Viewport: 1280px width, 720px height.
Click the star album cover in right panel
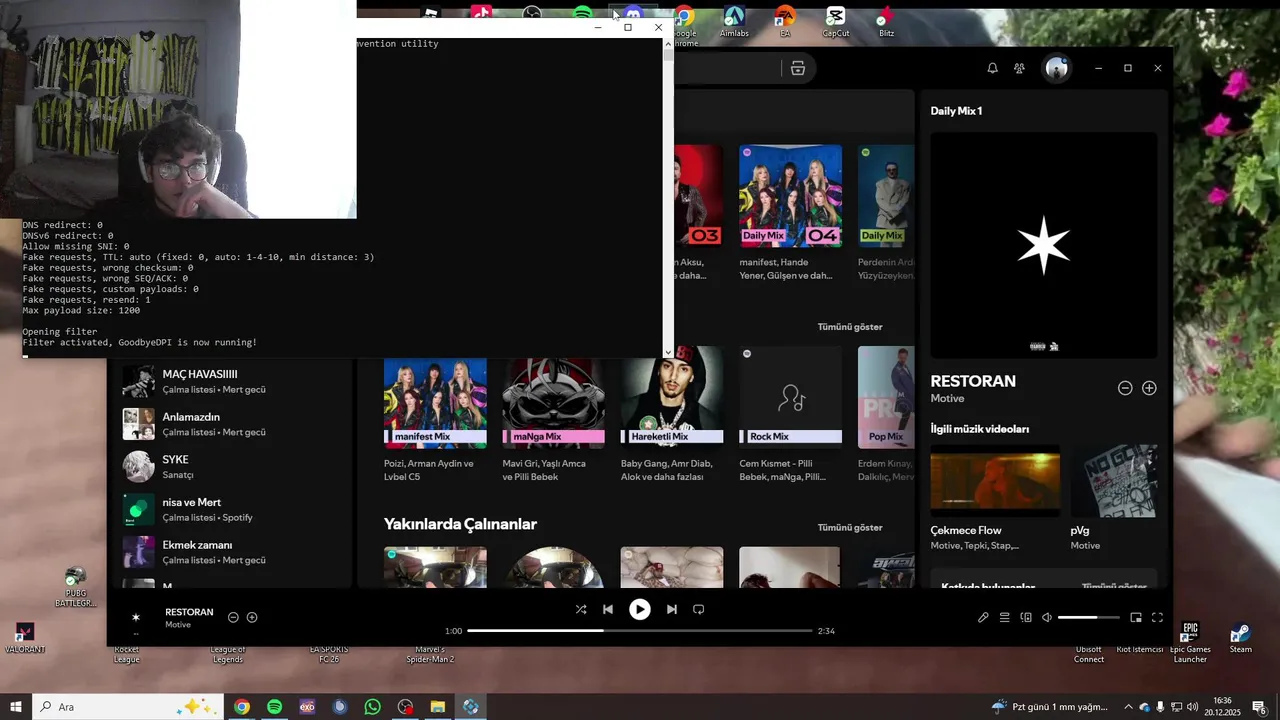1044,246
